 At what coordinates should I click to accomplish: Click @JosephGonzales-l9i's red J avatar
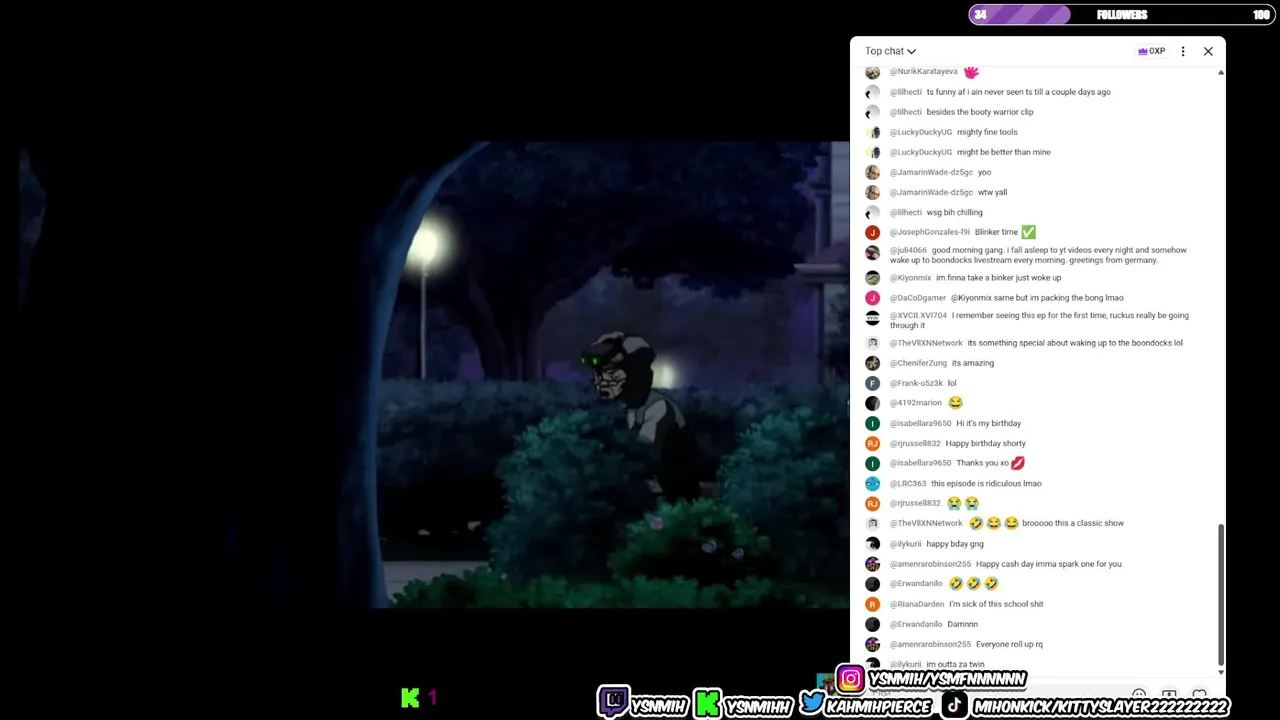(x=873, y=232)
